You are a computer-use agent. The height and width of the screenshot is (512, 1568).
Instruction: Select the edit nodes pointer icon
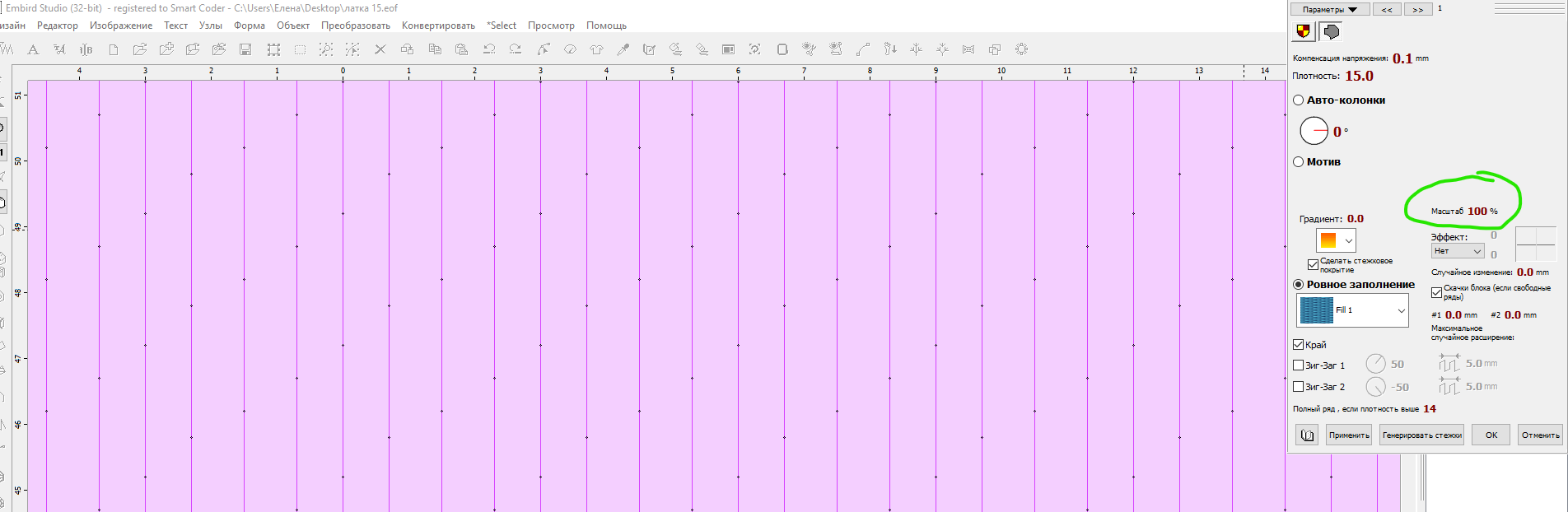point(544,49)
